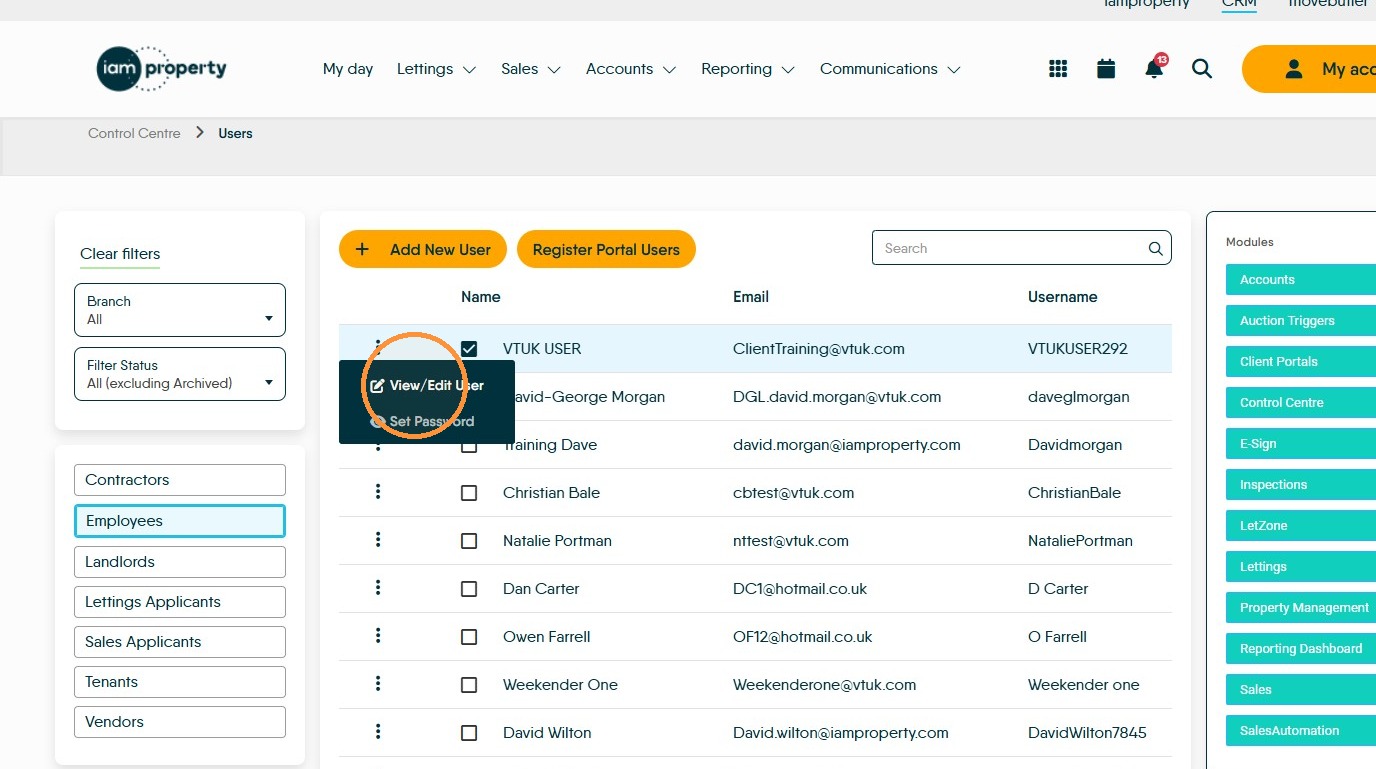Select the LetZone module
This screenshot has width=1376, height=769.
point(1301,526)
